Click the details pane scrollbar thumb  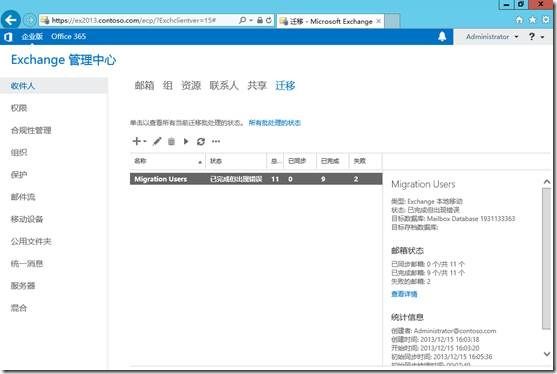tap(546, 259)
